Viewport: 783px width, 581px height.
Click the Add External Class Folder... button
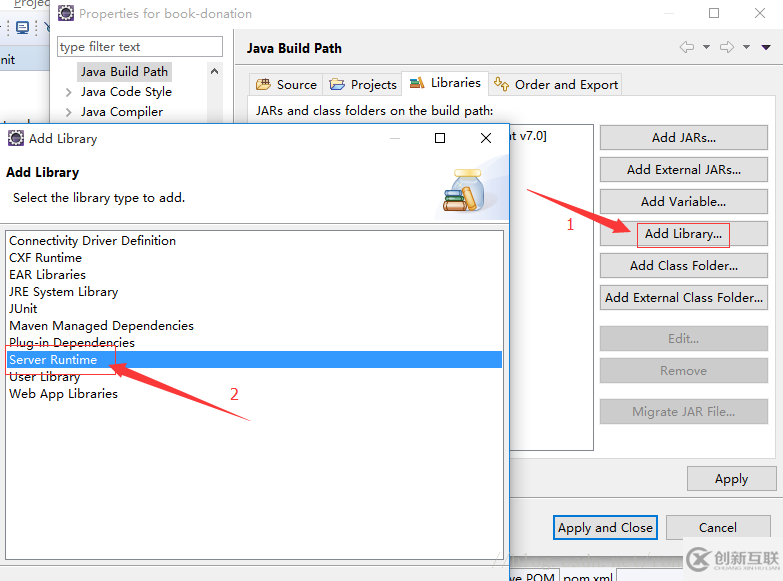coord(684,297)
